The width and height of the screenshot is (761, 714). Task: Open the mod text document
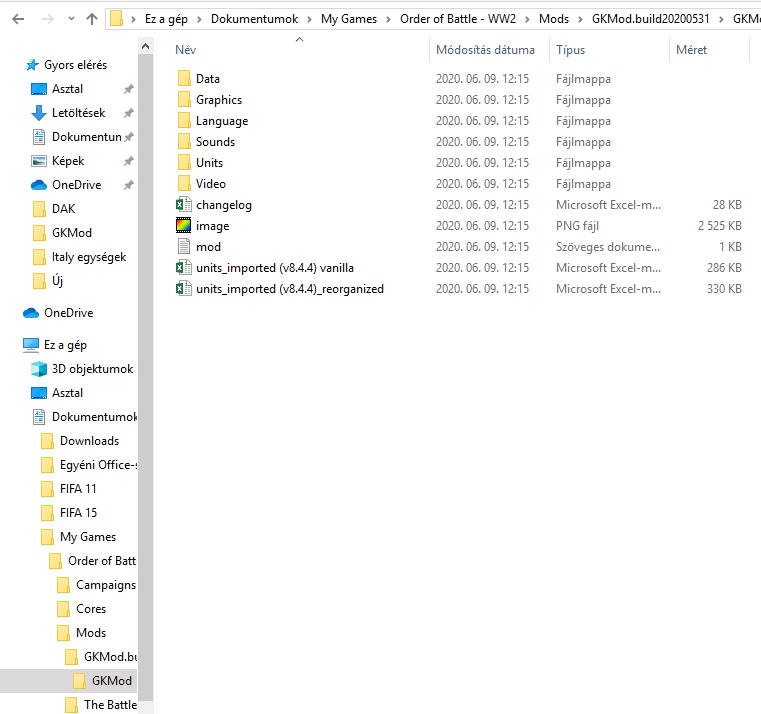(x=208, y=247)
